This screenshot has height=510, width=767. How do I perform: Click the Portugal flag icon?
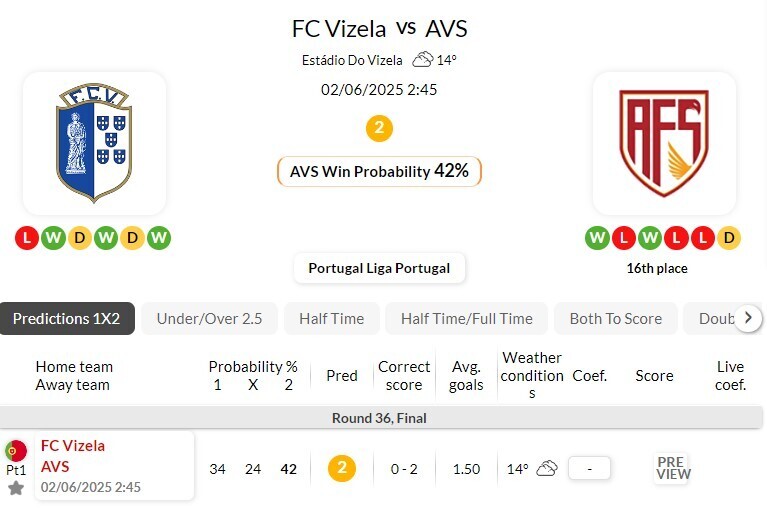pyautogui.click(x=16, y=451)
